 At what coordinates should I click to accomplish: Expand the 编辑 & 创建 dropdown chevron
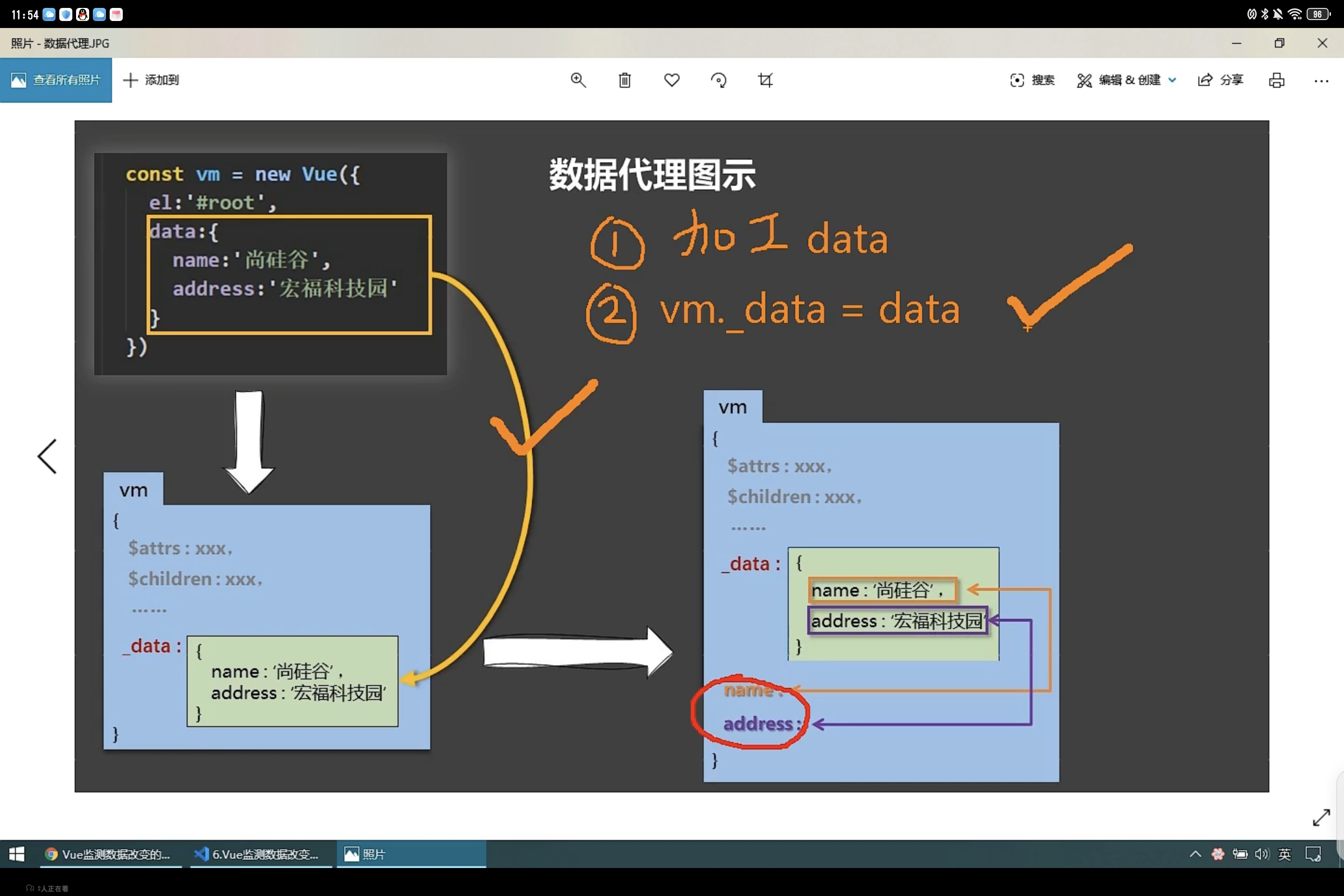pyautogui.click(x=1173, y=80)
